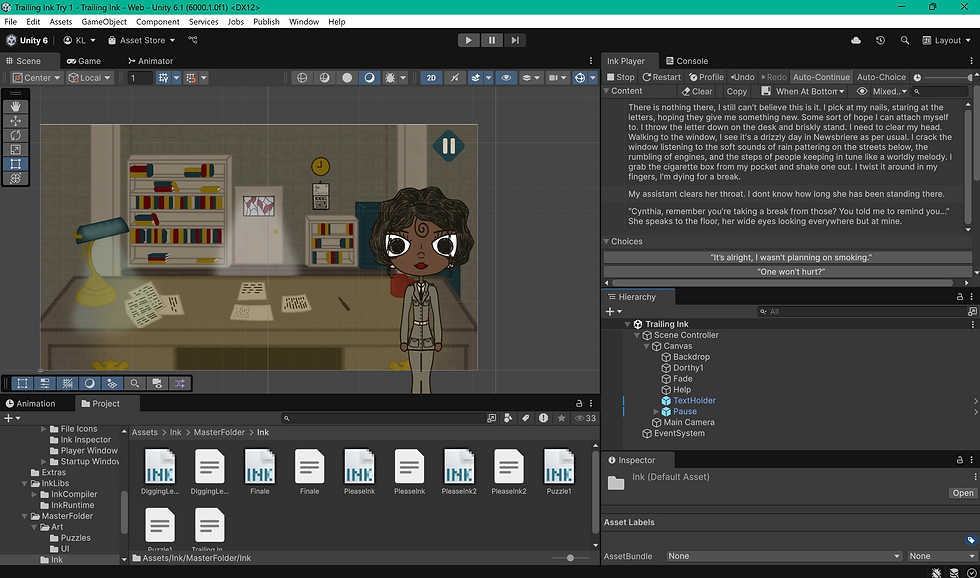Screen dimensions: 980x578
Task: Click the Clear content button
Action: [x=697, y=91]
